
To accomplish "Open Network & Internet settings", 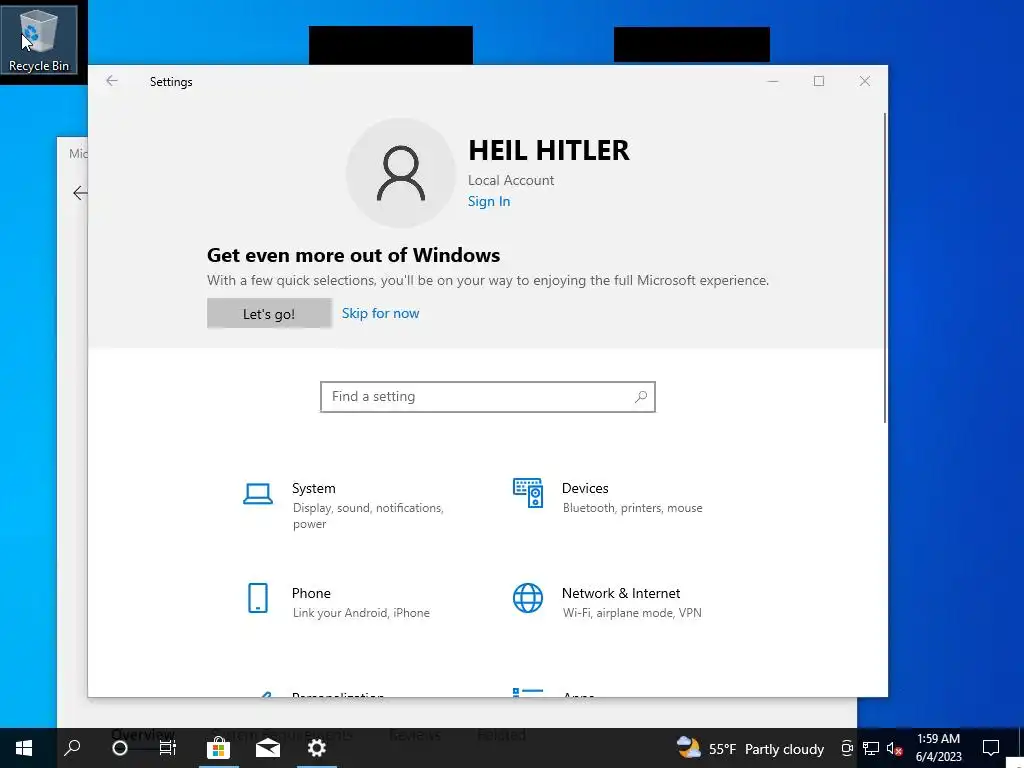I will tap(608, 601).
